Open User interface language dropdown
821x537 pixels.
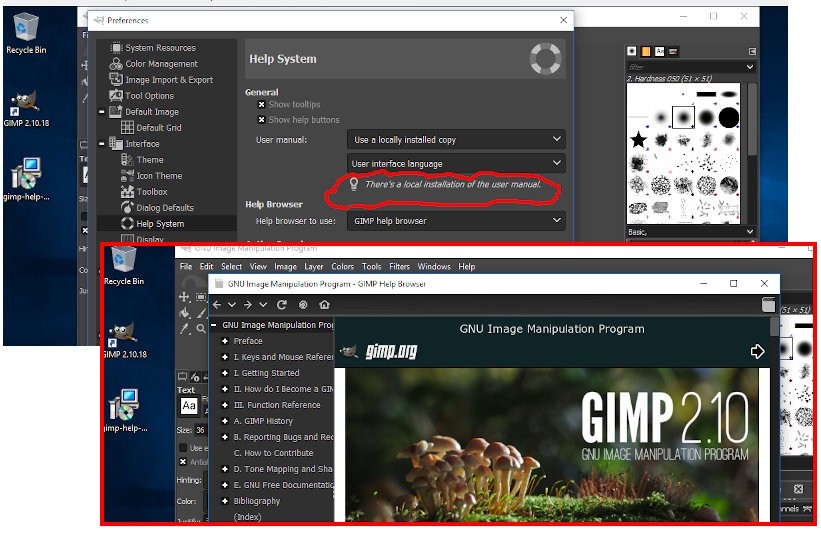456,163
